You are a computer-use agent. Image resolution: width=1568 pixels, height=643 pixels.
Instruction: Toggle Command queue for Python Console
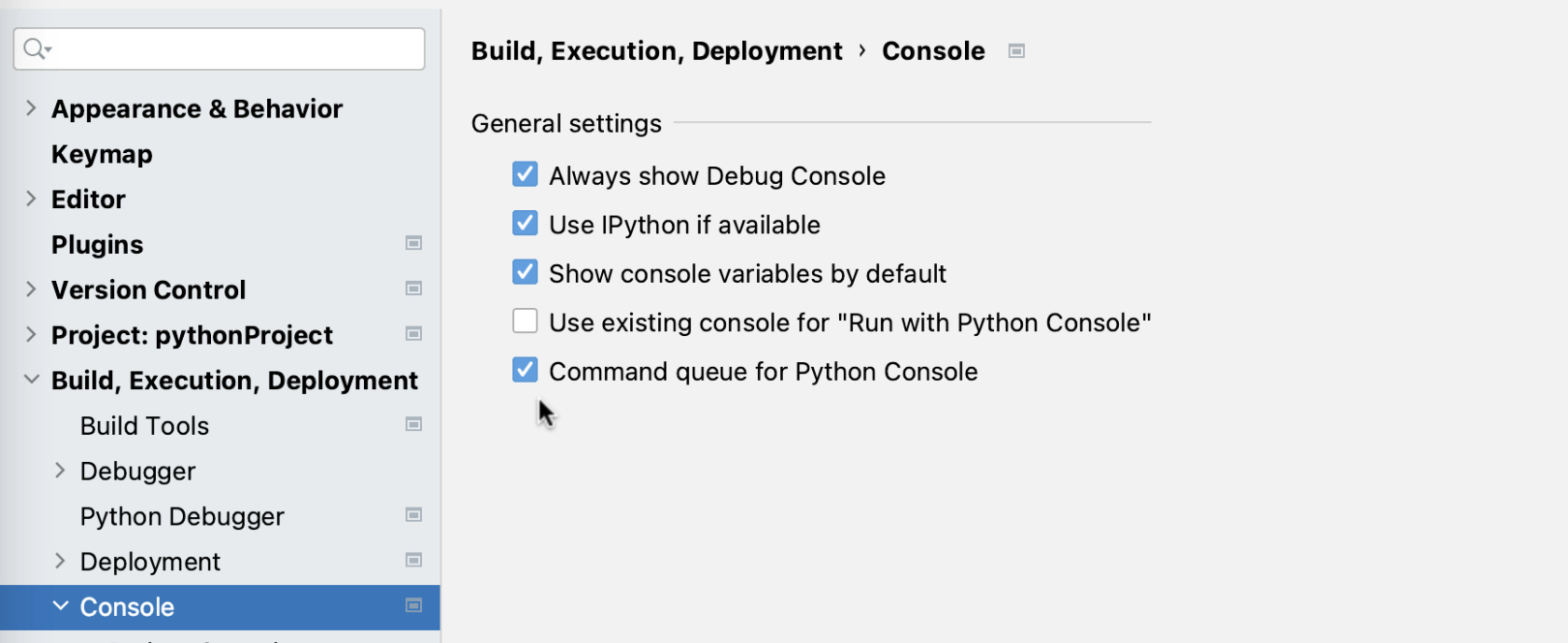click(525, 370)
